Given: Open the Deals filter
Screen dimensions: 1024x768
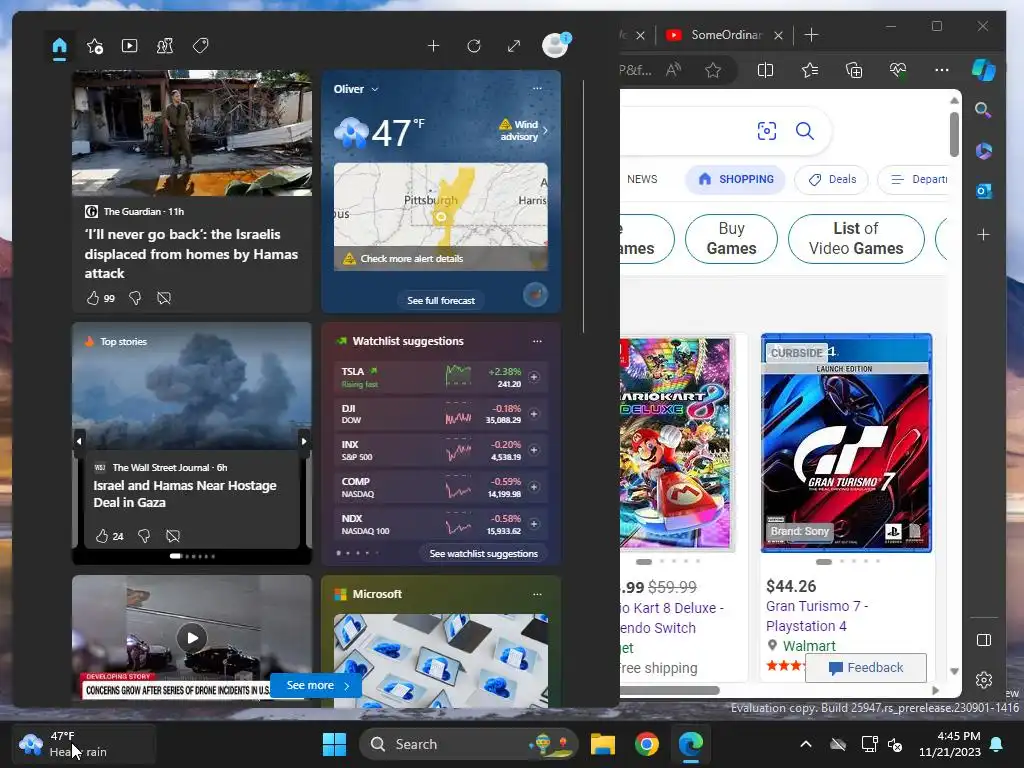Looking at the screenshot, I should [831, 179].
